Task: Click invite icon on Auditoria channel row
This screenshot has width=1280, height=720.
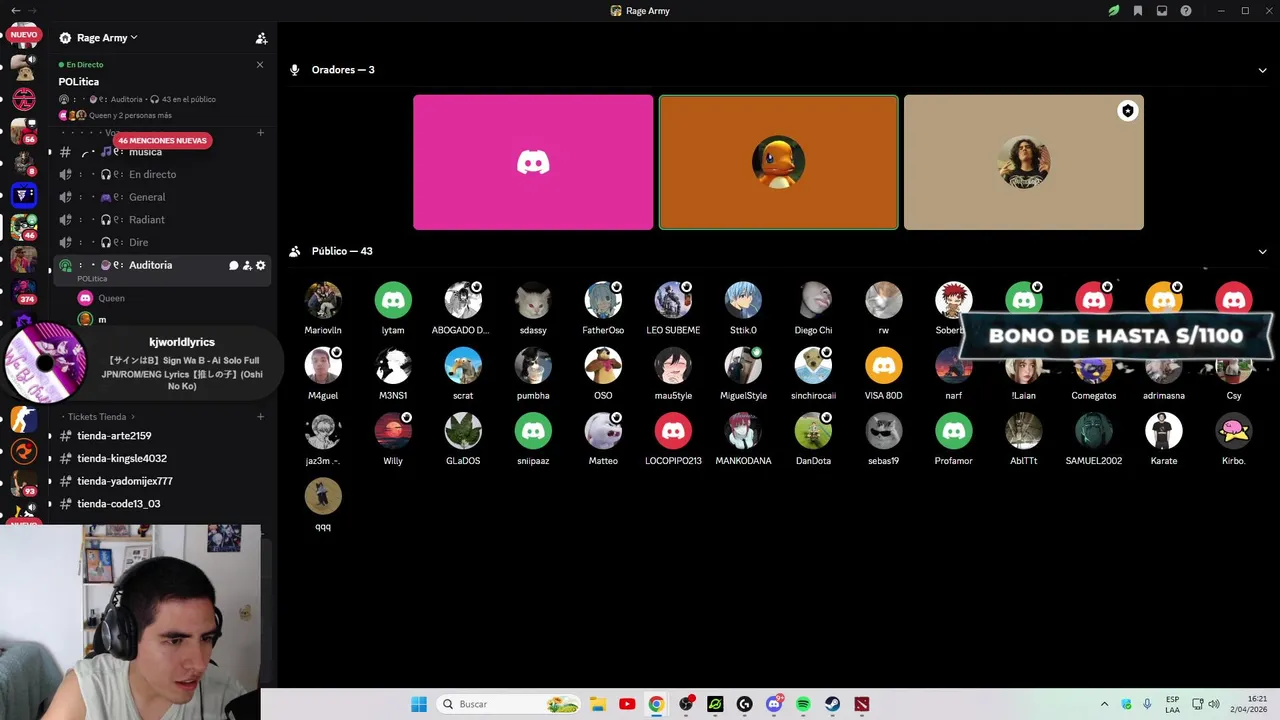Action: click(x=247, y=265)
